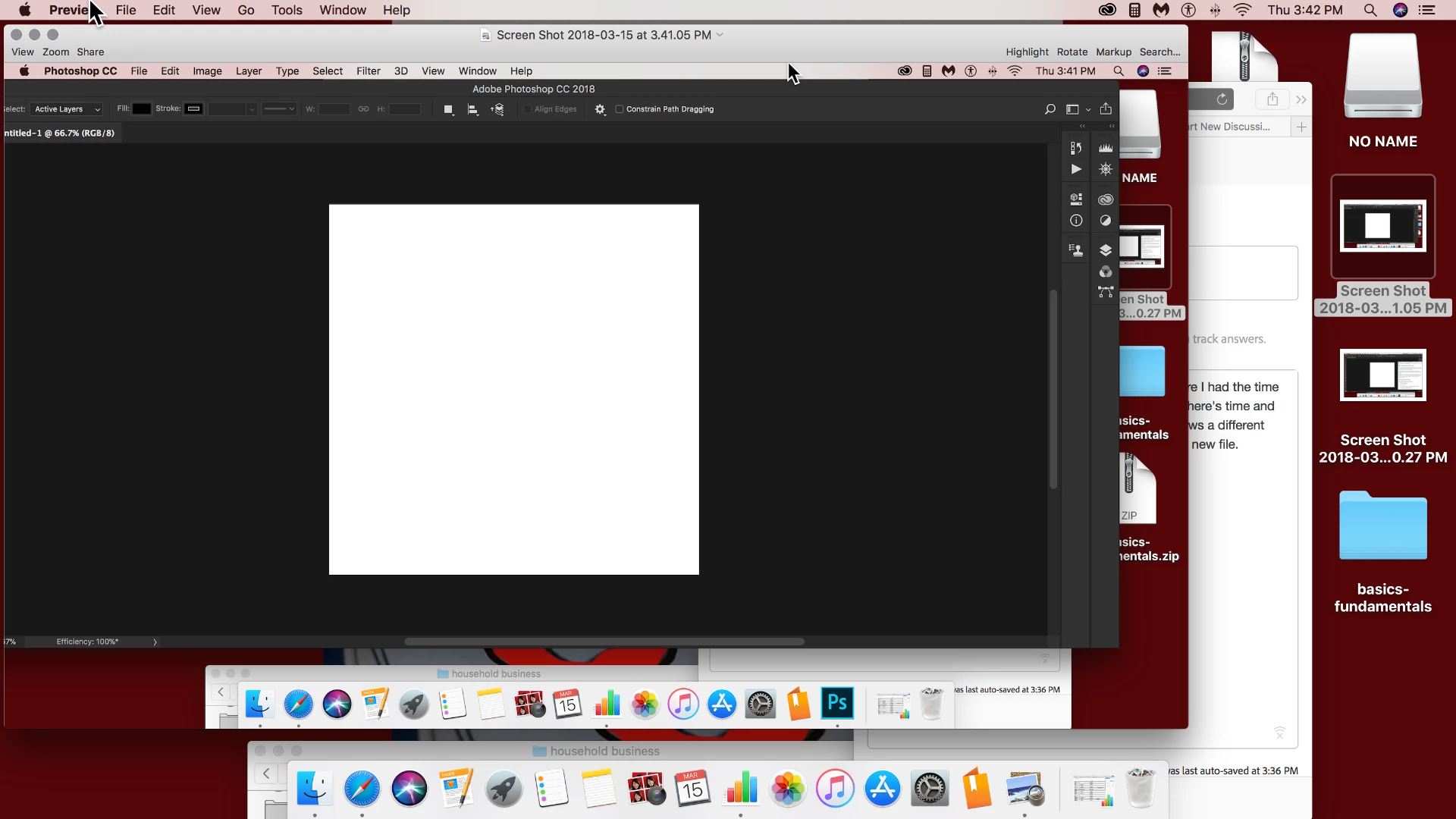Expand the Active Layers dropdown
1456x819 pixels.
67,109
